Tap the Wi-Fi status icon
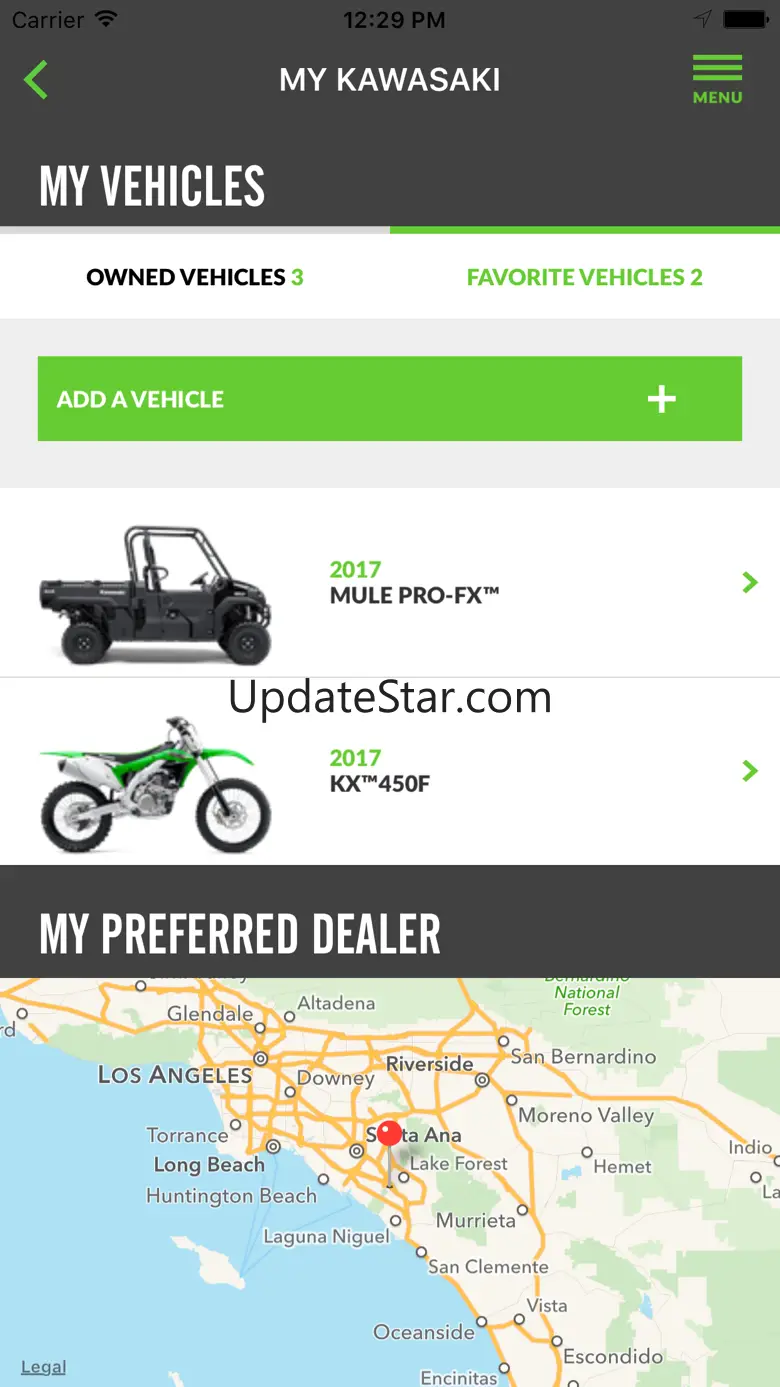The height and width of the screenshot is (1387, 780). [105, 19]
